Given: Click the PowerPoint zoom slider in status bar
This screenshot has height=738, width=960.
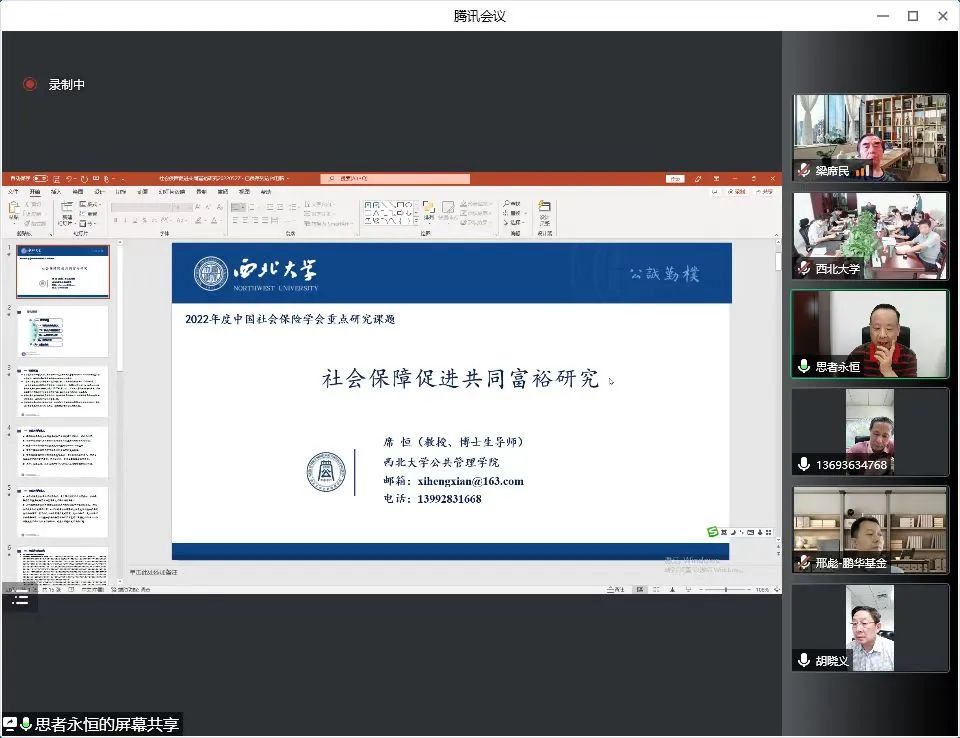Looking at the screenshot, I should (726, 590).
